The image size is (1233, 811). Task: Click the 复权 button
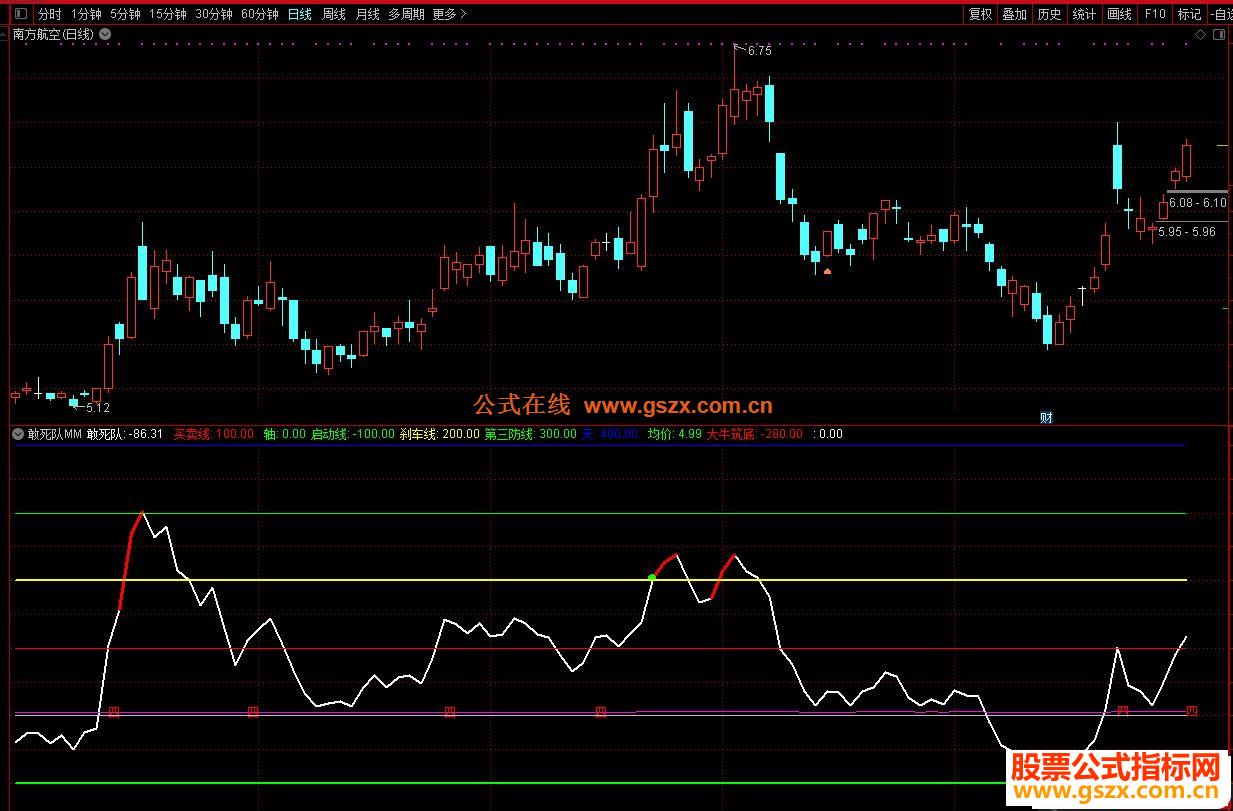pos(980,14)
